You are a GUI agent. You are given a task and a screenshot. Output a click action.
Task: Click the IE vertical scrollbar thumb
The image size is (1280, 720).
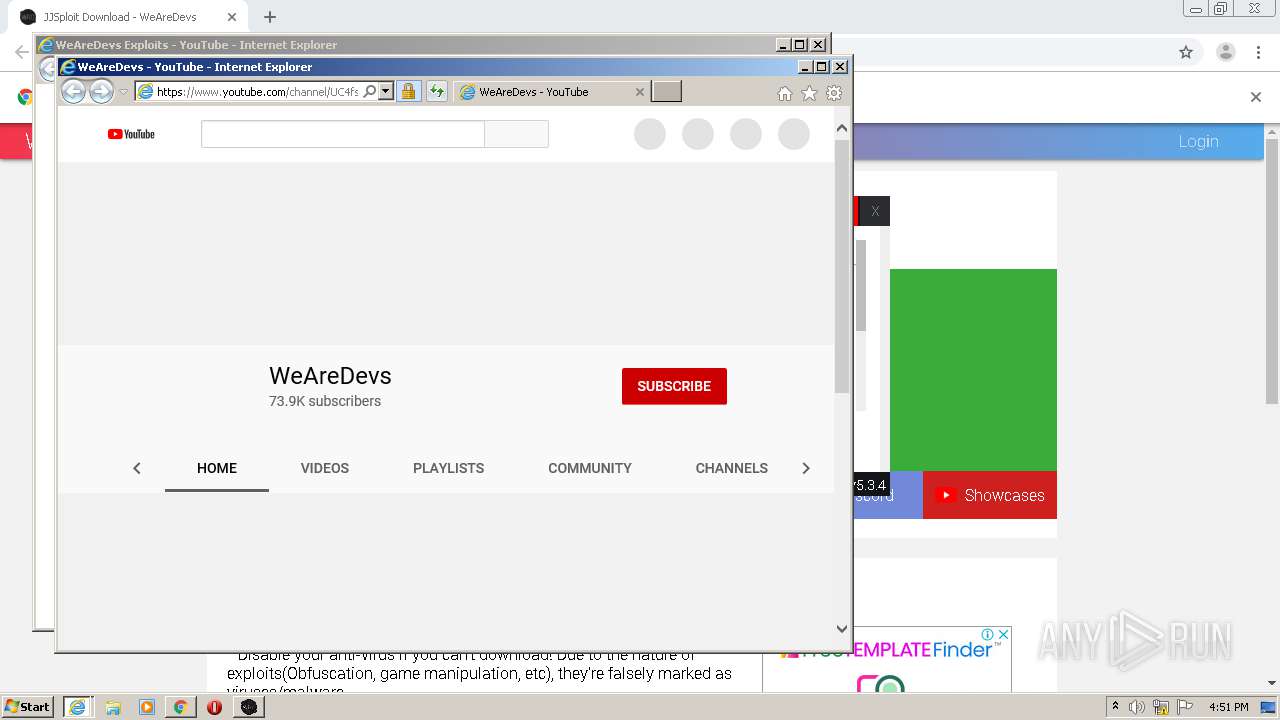coord(842,265)
